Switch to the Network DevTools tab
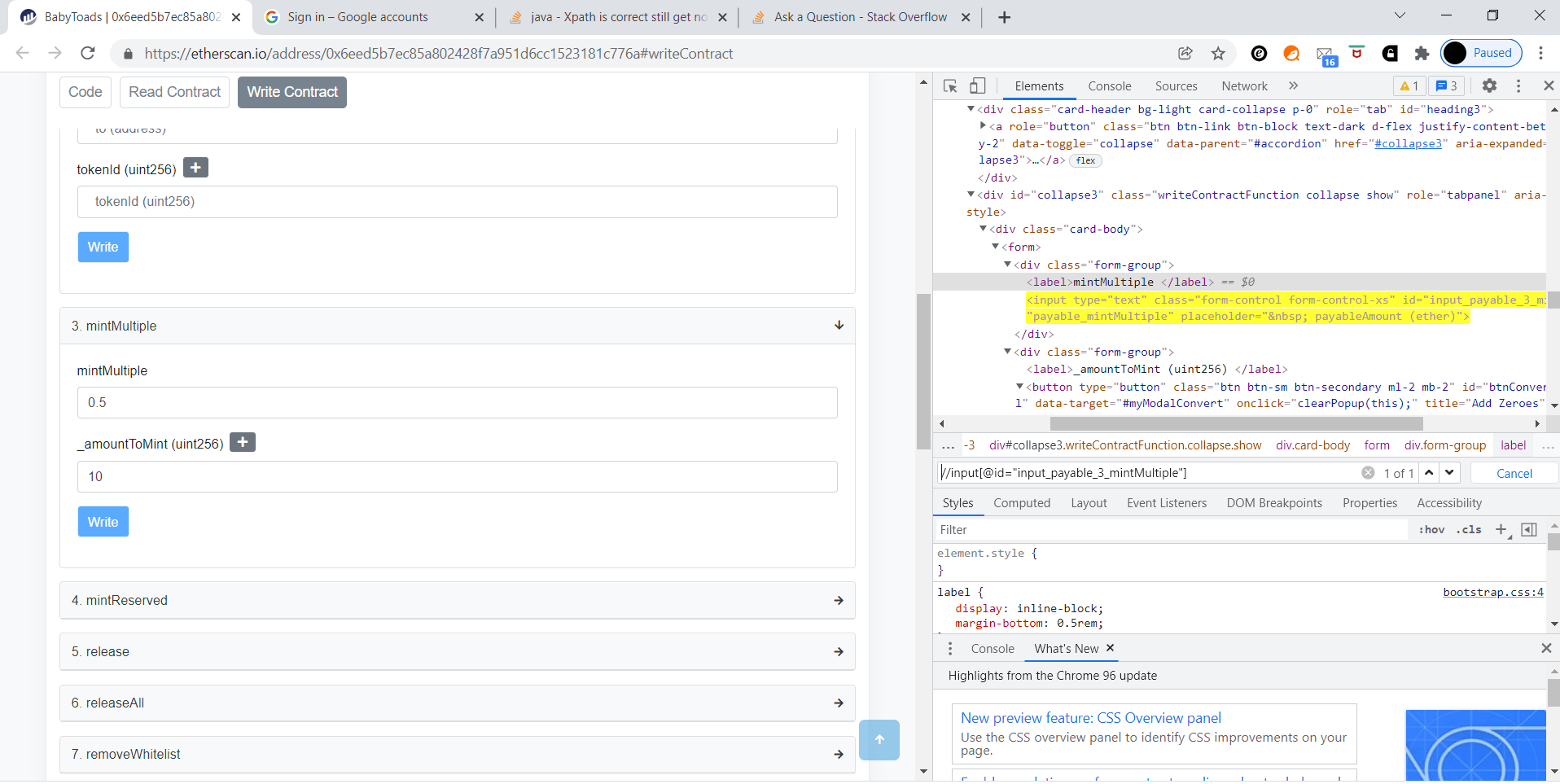The width and height of the screenshot is (1560, 784). click(x=1244, y=86)
